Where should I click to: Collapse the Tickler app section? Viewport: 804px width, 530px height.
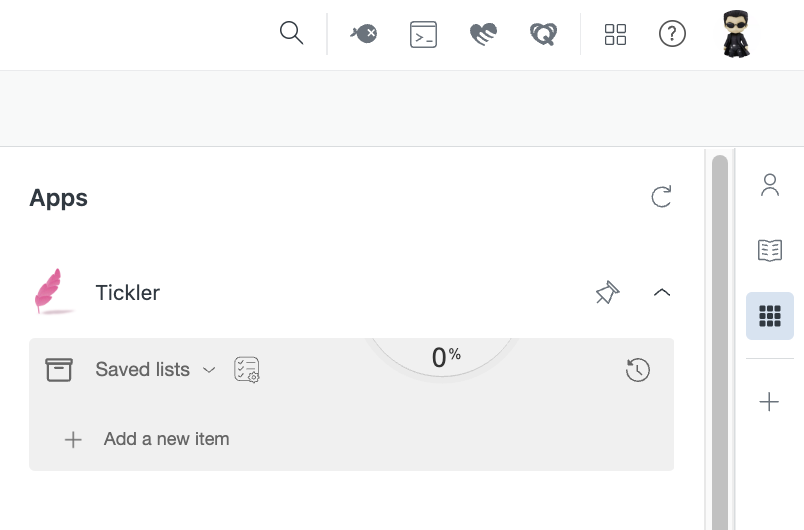click(x=662, y=292)
